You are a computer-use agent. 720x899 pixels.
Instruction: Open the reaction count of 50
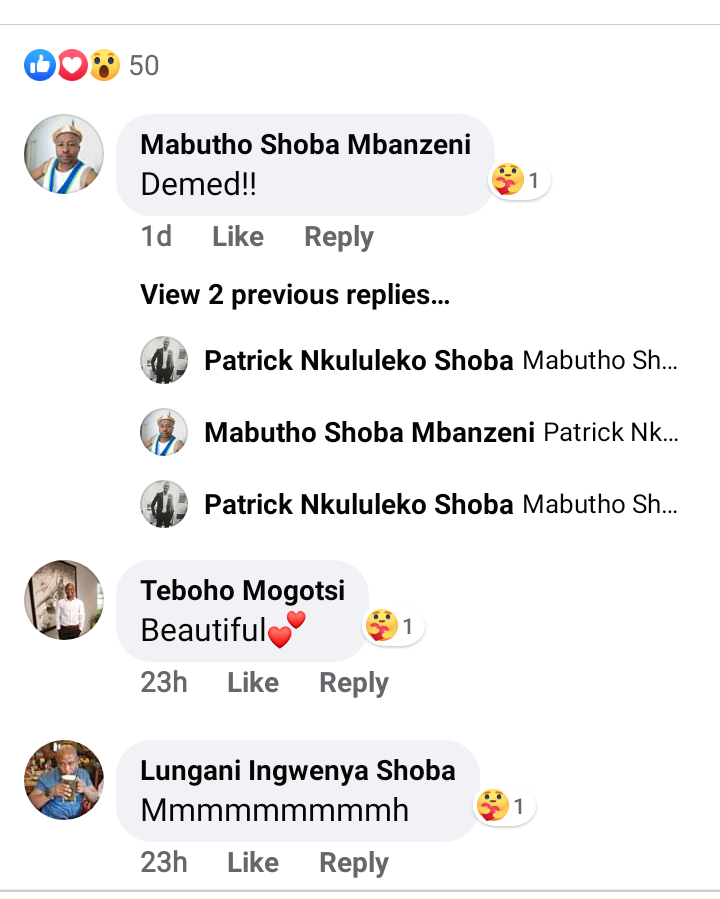pyautogui.click(x=144, y=66)
